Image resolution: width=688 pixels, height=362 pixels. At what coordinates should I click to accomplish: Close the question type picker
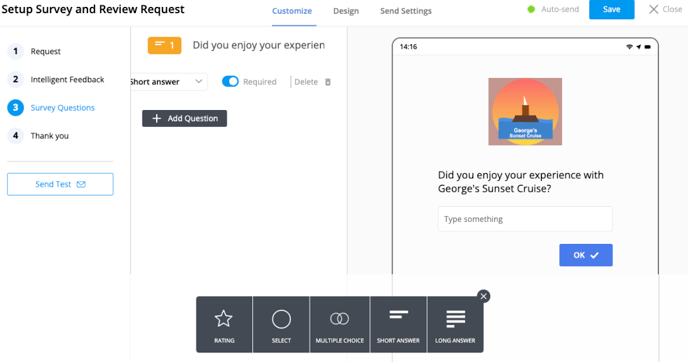tap(484, 296)
